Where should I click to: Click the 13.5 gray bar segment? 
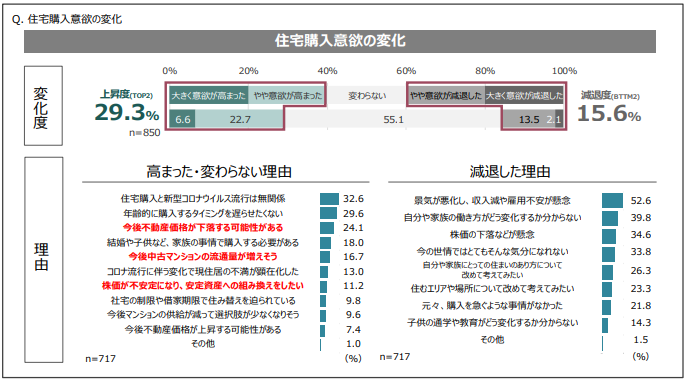529,119
